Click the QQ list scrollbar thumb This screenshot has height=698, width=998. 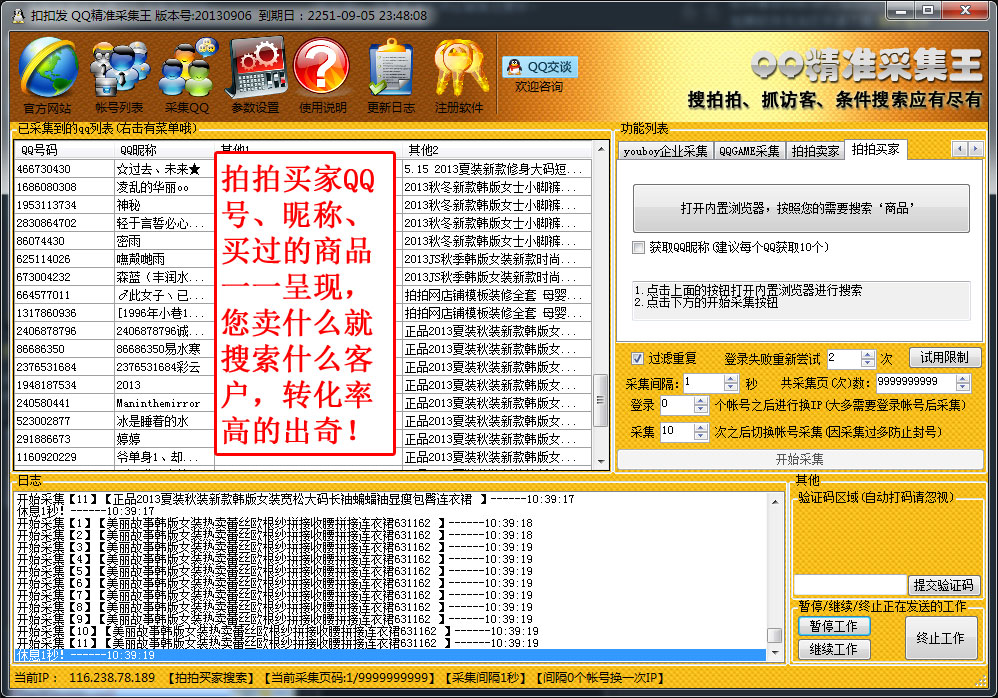coord(600,400)
